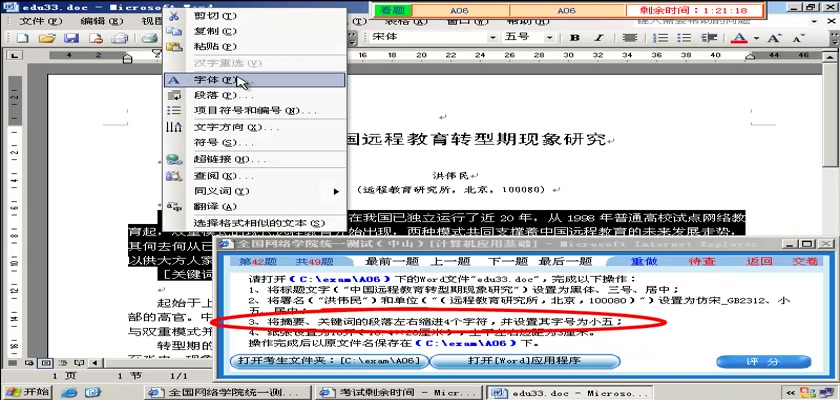The height and width of the screenshot is (400, 840).
Task: Toggle Bold formatting
Action: coord(575,38)
